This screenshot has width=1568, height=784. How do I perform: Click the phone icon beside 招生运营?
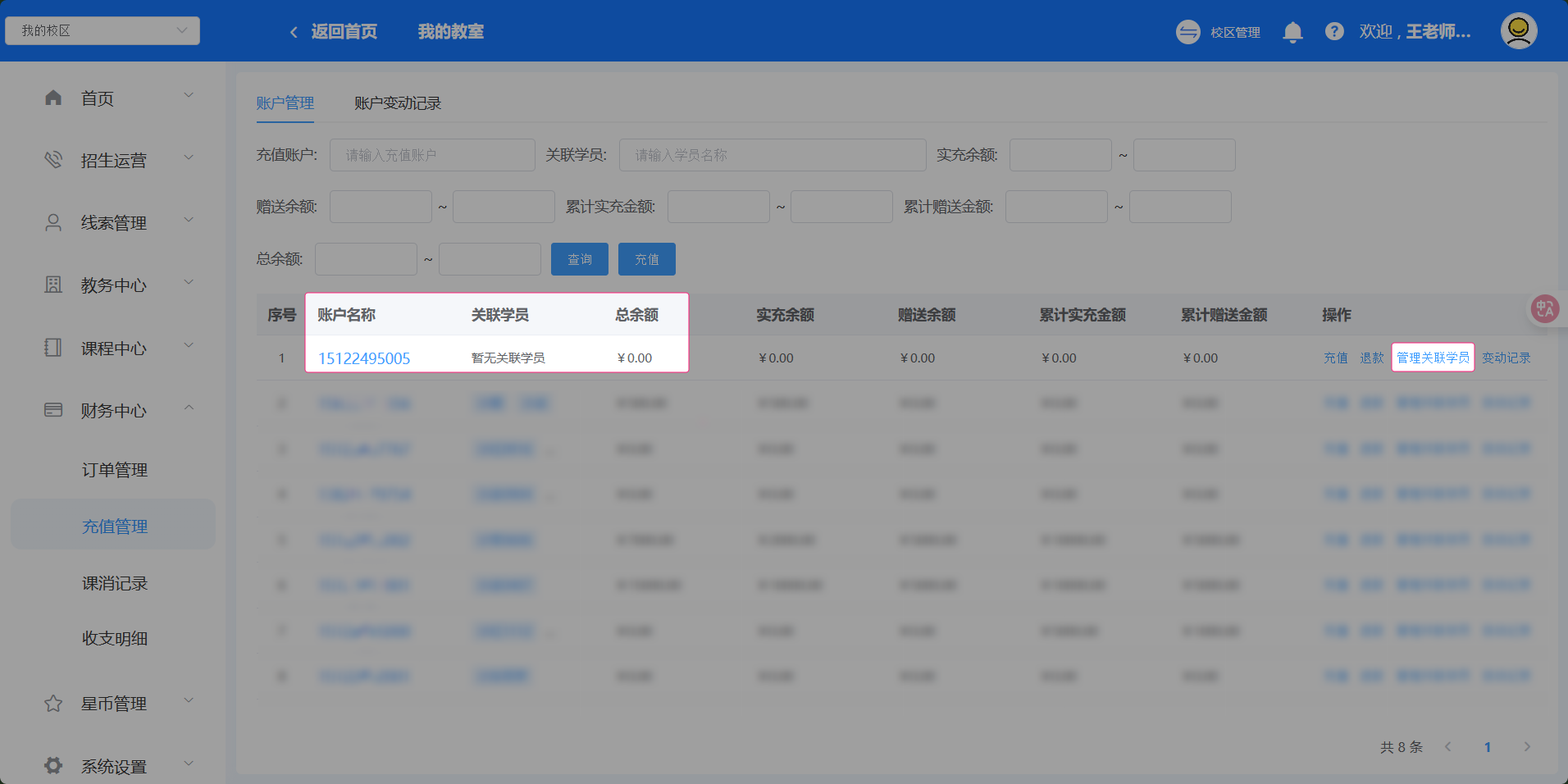pyautogui.click(x=53, y=160)
